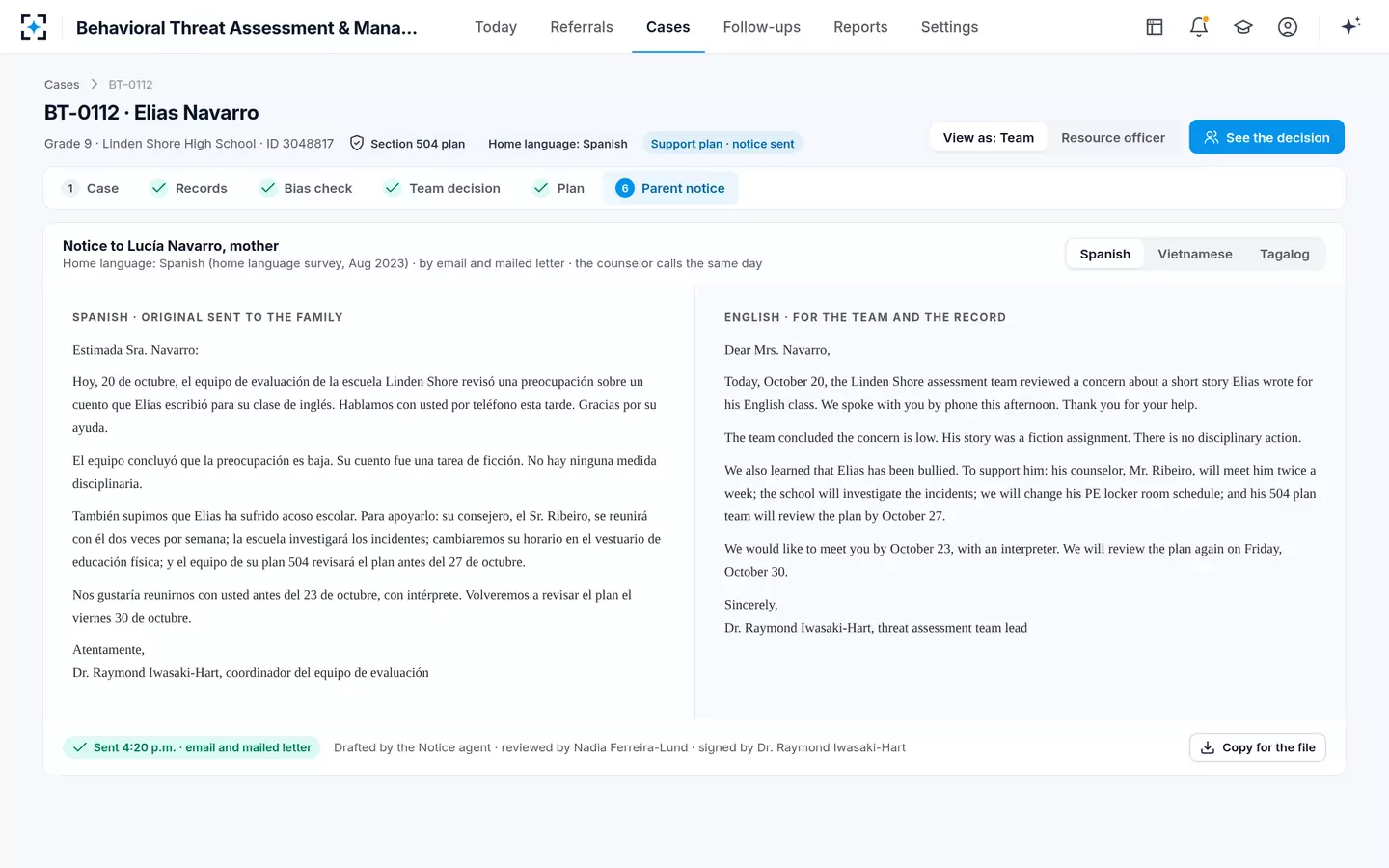This screenshot has height=868, width=1389.
Task: Open the Referrals tab
Action: 582,27
